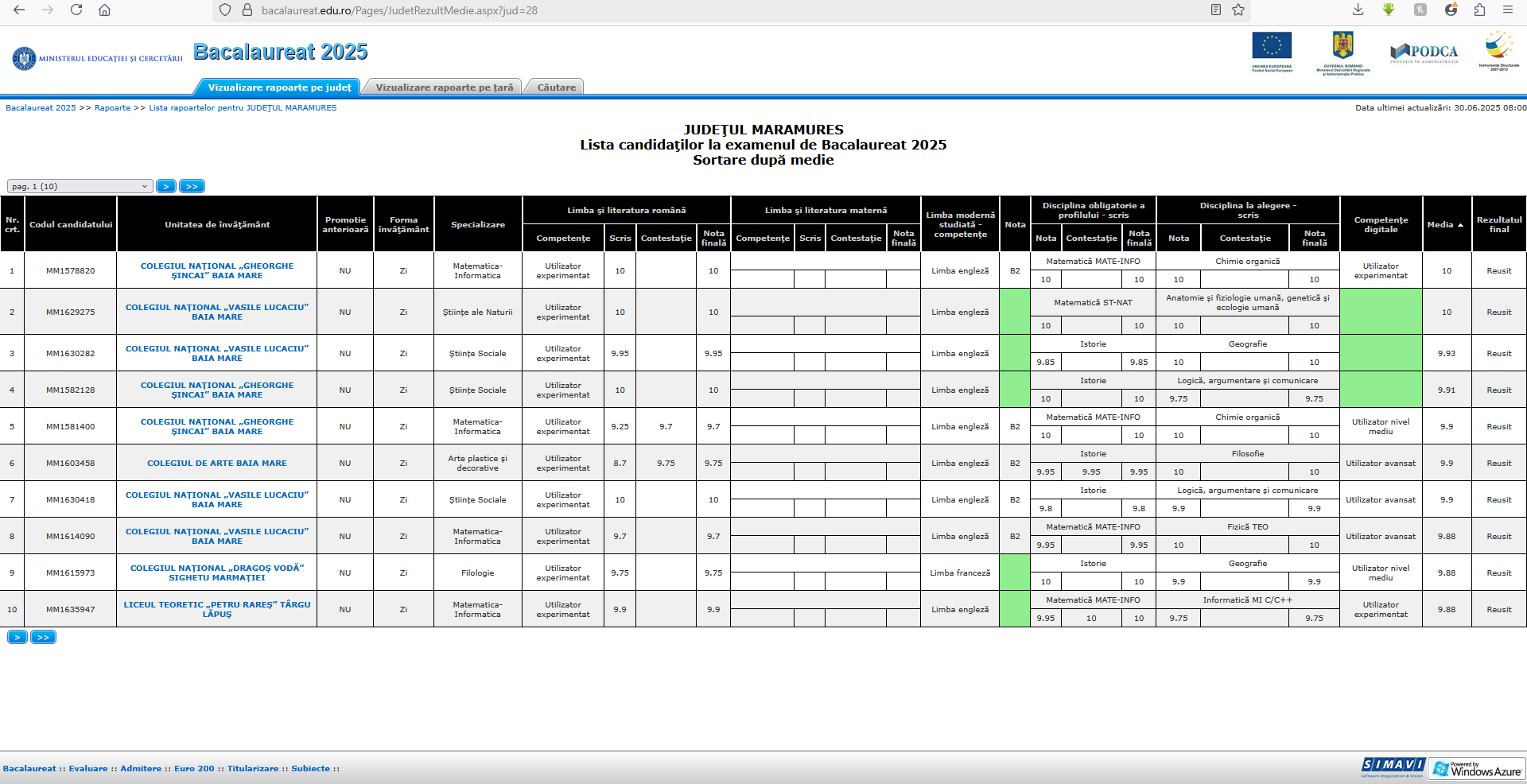Click Titularizare footer link
Viewport: 1527px width, 784px height.
[x=253, y=768]
